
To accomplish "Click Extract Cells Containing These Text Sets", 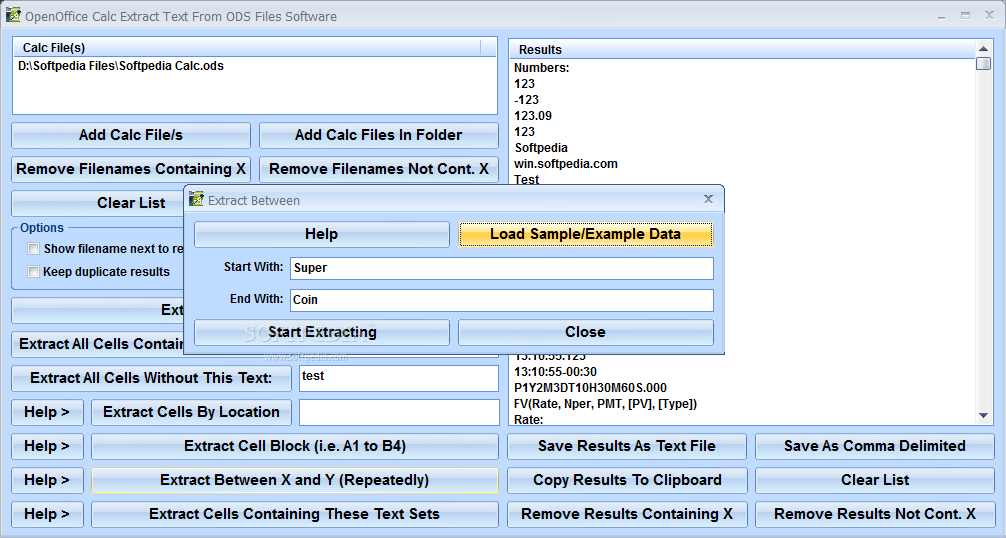I will click(x=294, y=514).
